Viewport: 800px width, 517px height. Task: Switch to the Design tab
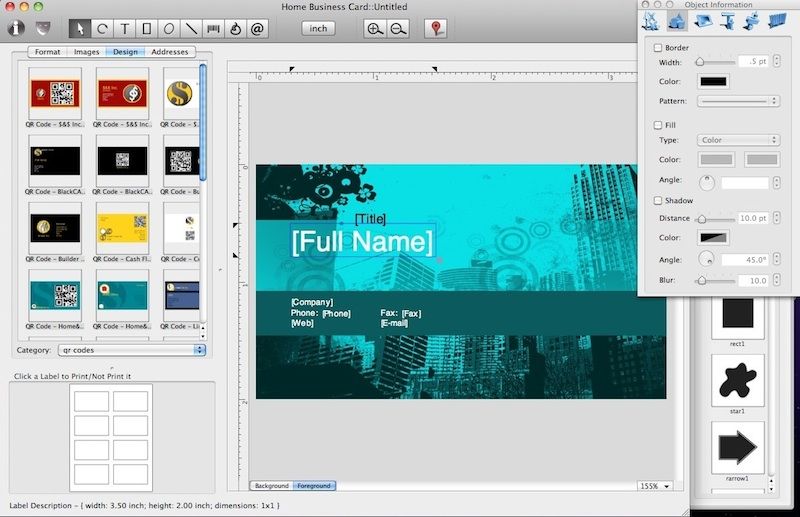point(126,52)
